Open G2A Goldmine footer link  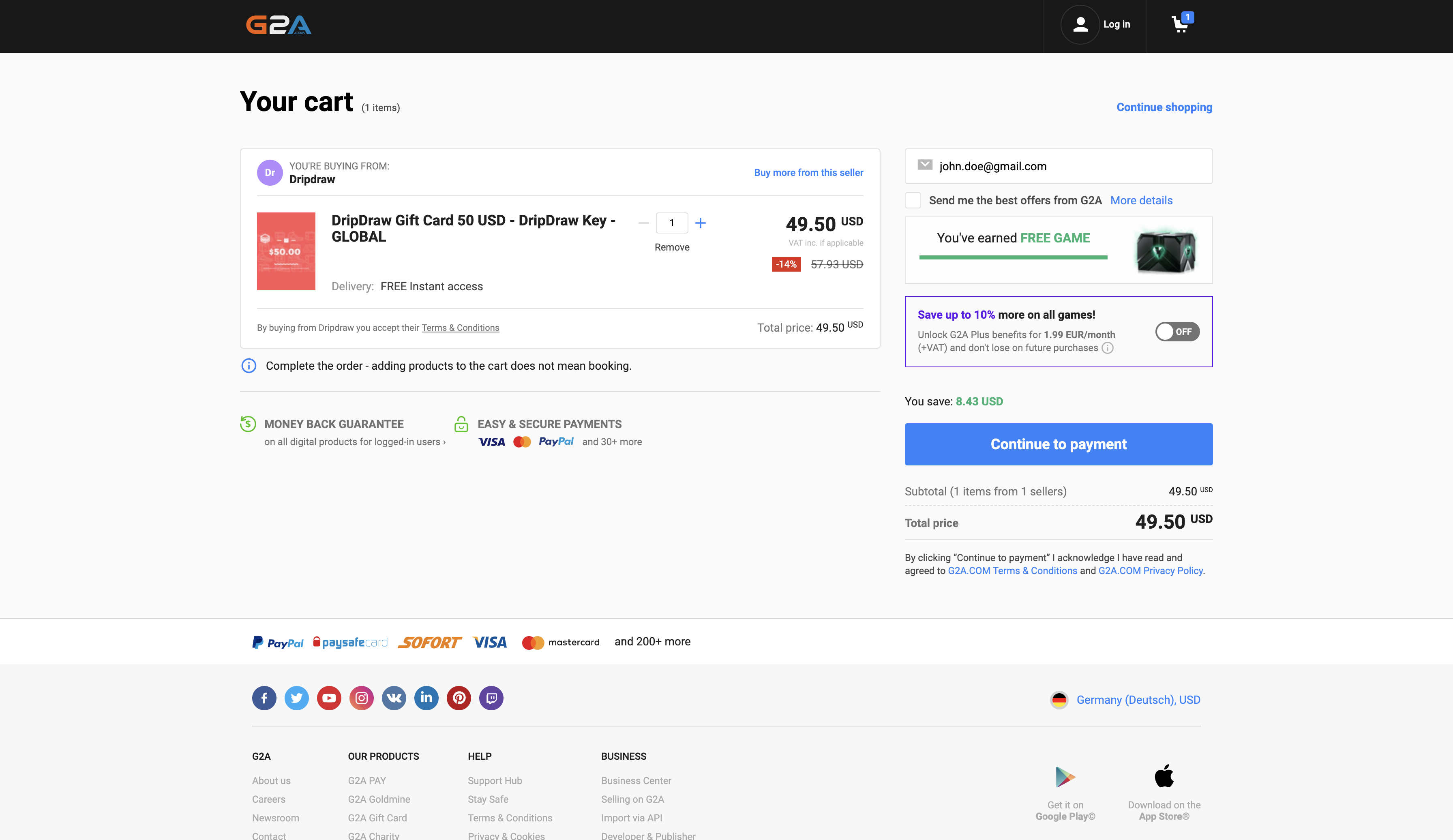[379, 799]
